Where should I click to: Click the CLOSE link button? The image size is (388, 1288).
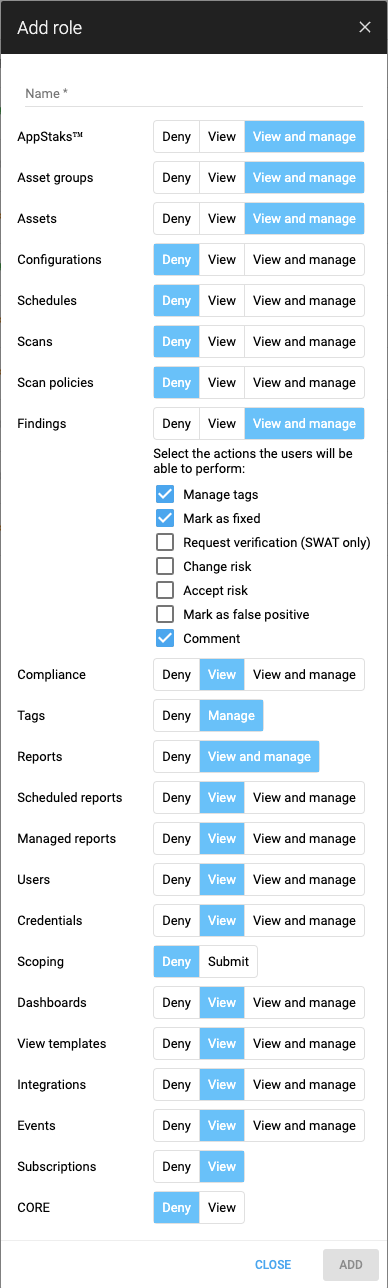pos(273,1265)
